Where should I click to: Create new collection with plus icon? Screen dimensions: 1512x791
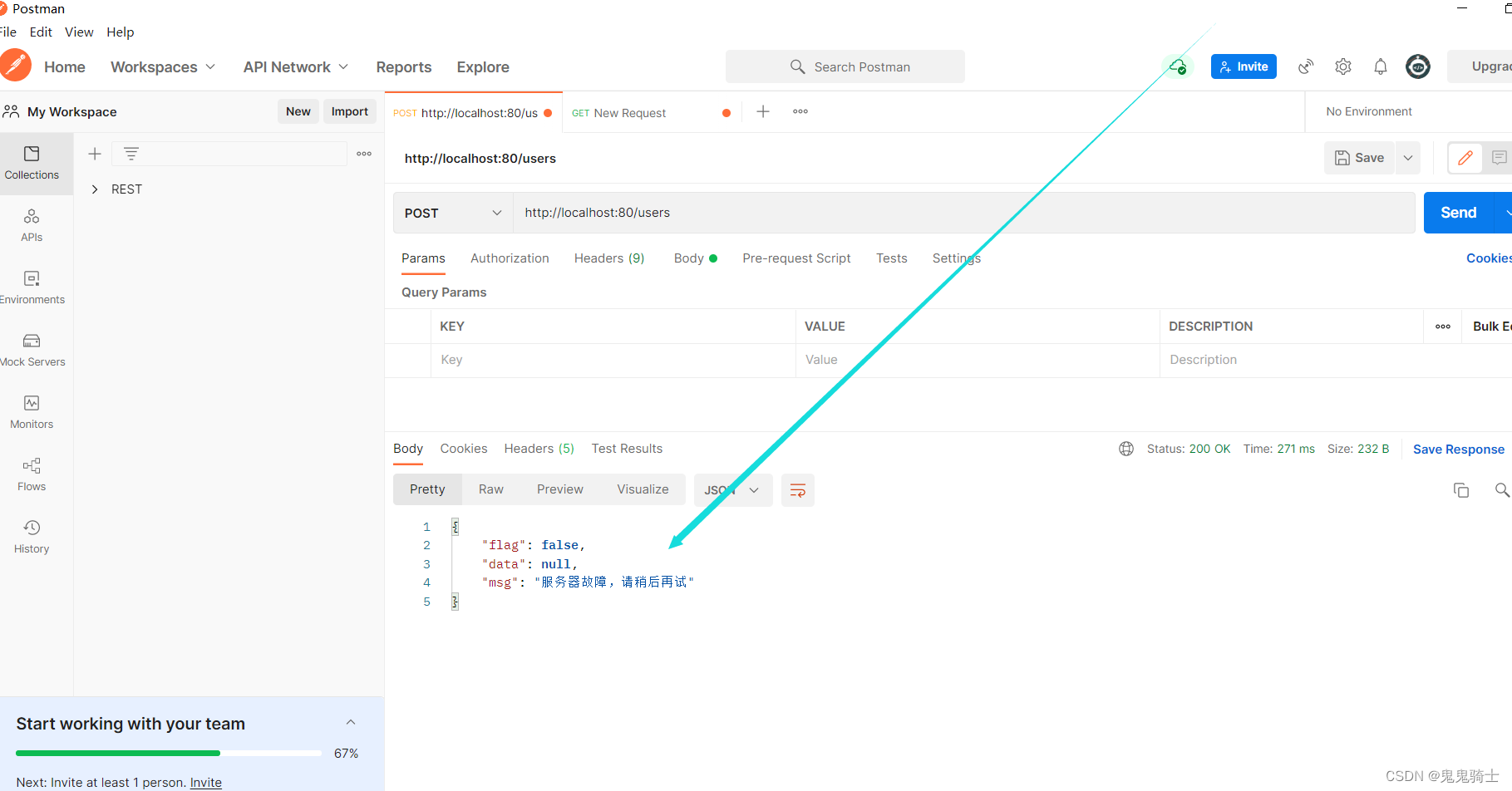tap(95, 154)
